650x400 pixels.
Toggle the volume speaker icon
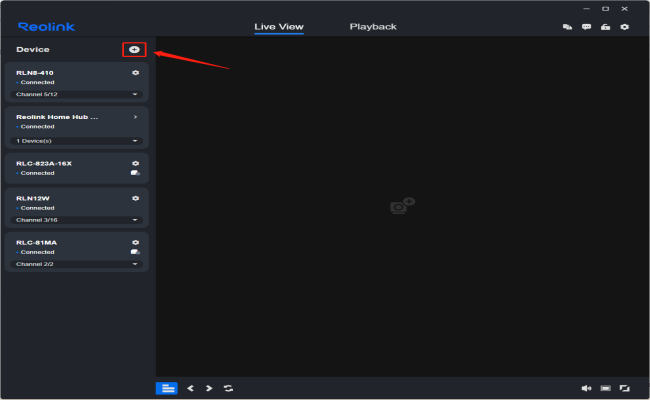coord(587,388)
